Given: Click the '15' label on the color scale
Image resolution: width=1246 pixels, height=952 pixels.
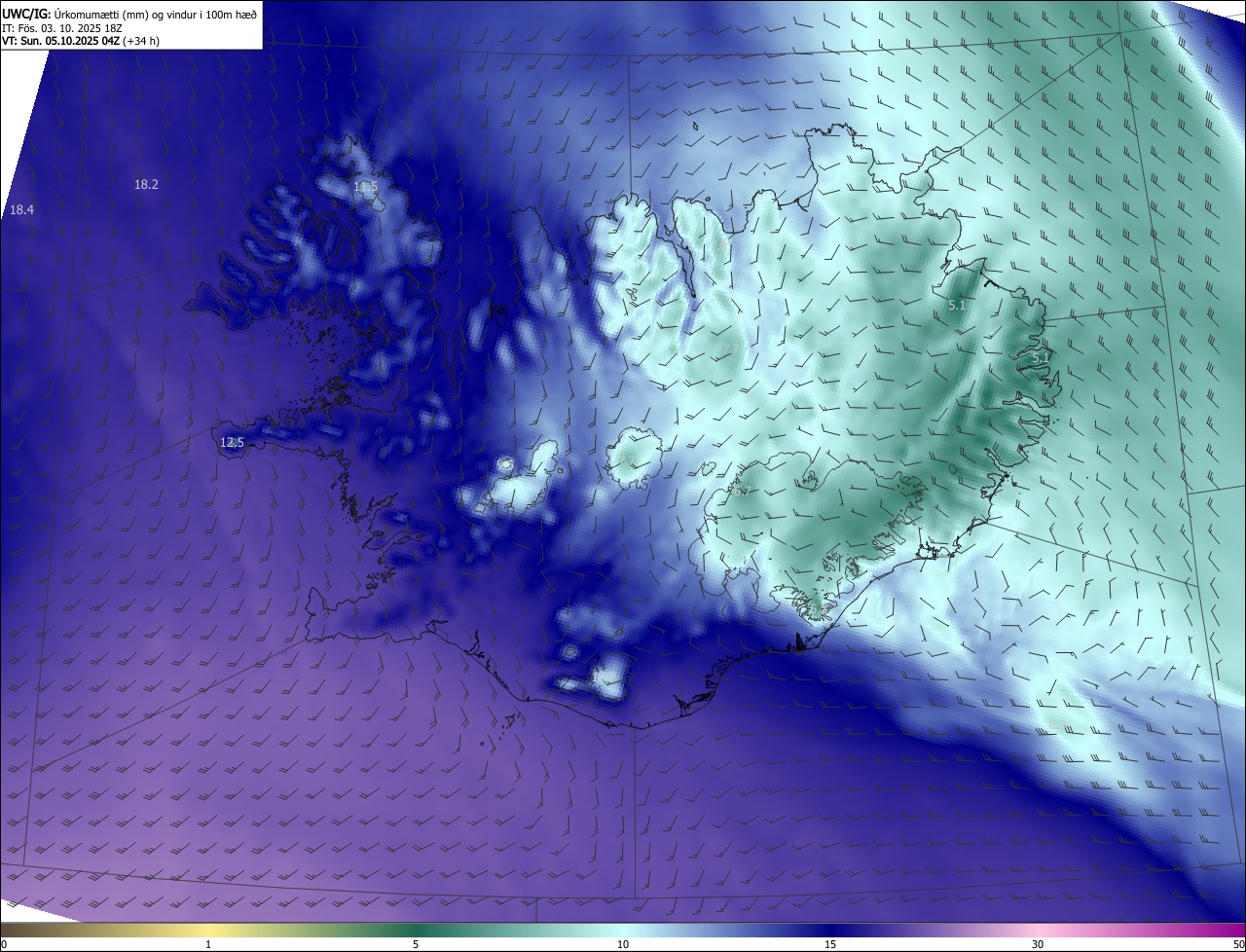Looking at the screenshot, I should coord(830,944).
